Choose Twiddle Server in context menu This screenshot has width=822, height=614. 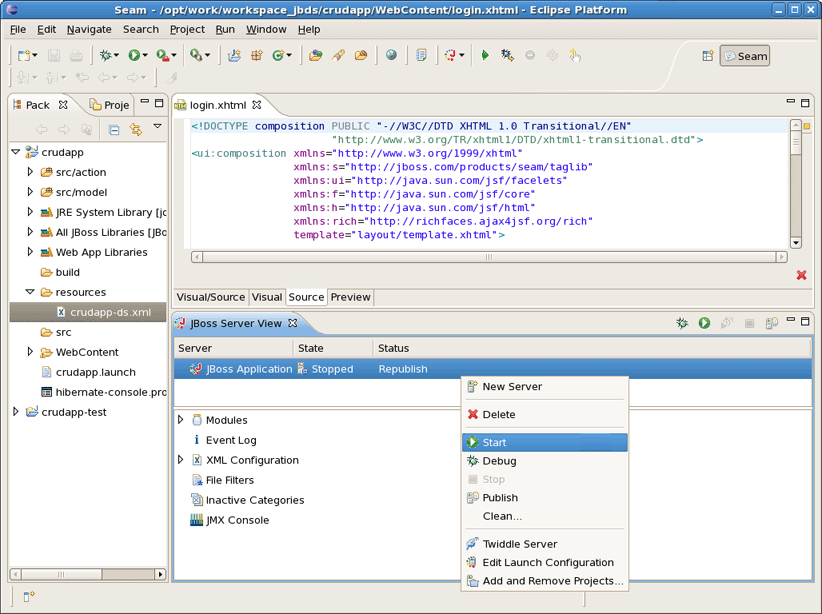519,544
